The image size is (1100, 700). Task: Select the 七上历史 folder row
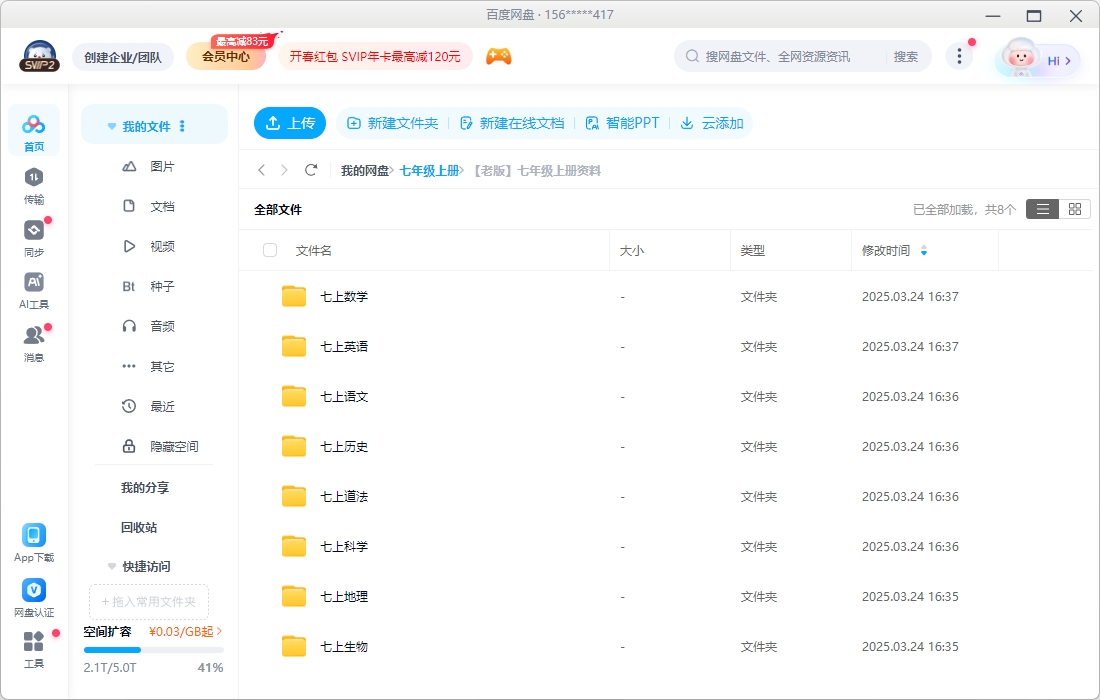coord(666,447)
